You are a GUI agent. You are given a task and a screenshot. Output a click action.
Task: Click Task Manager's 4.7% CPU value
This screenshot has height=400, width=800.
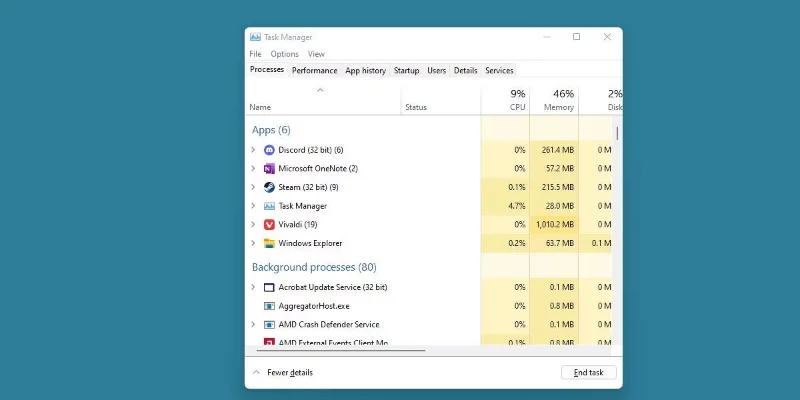click(x=517, y=206)
